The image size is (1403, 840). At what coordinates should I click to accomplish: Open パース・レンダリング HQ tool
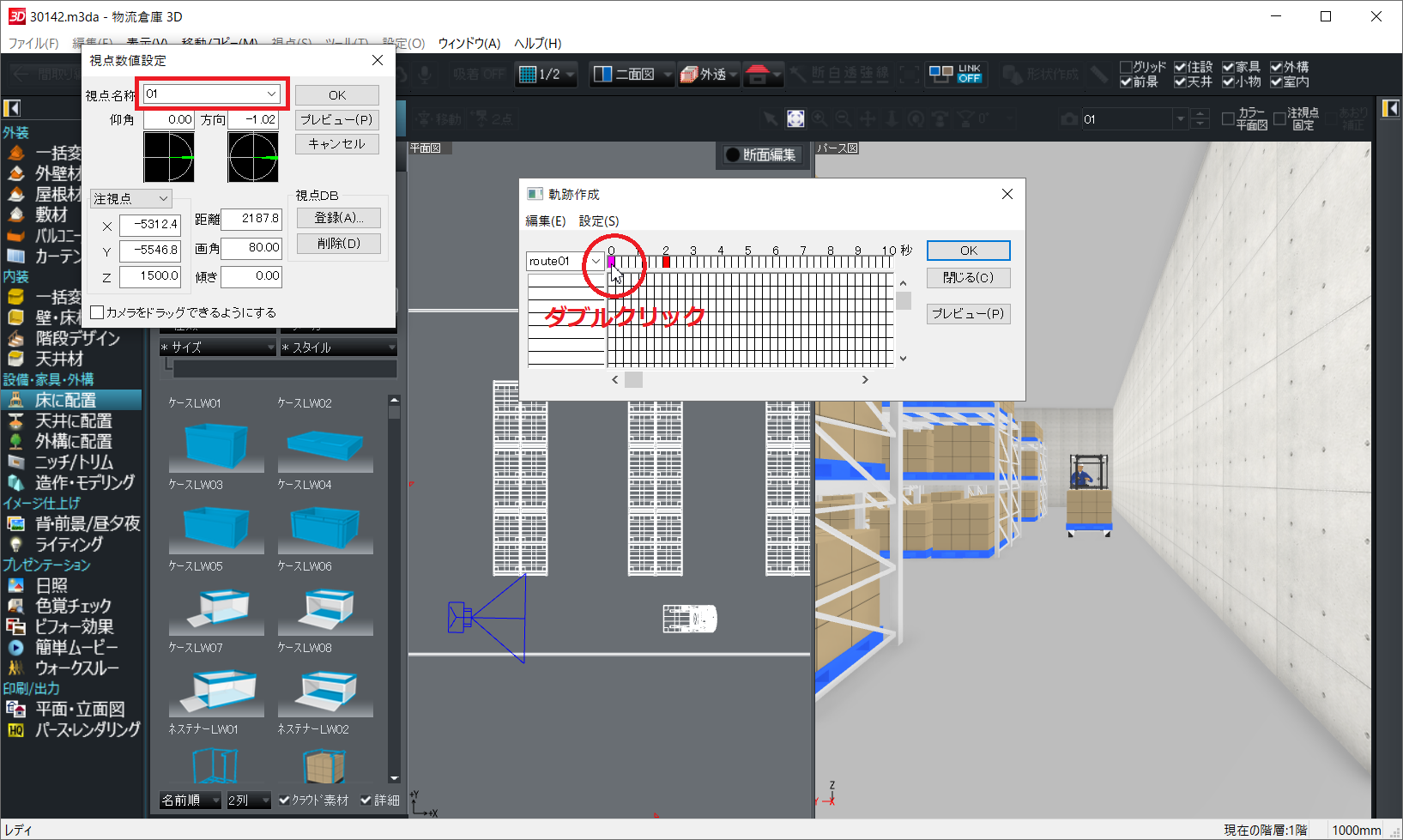point(87,729)
